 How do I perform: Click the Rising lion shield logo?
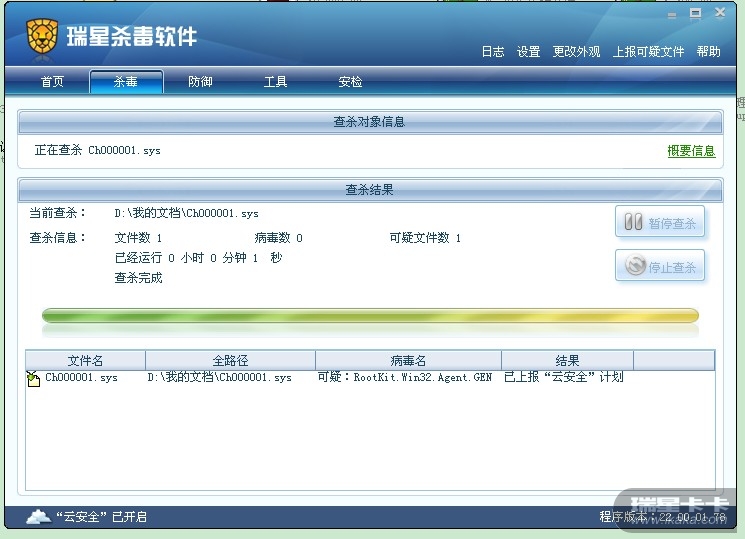pos(42,36)
